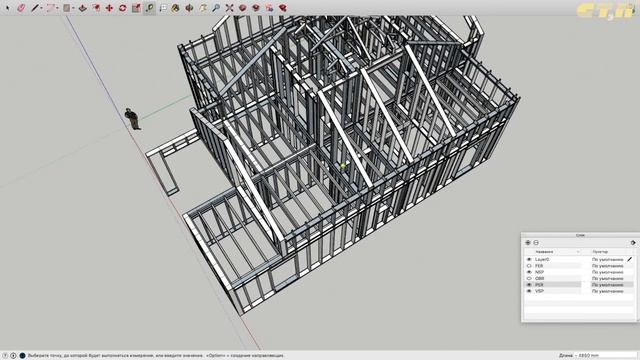Select the highlighted PER layer name
640x360 pixels.
coord(539,284)
